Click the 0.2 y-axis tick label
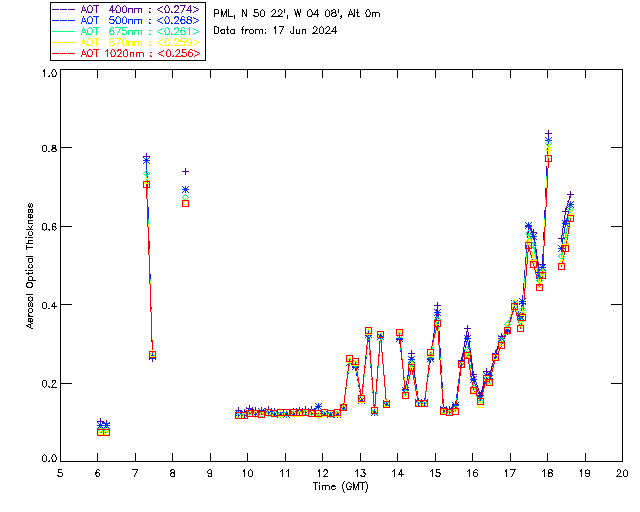This screenshot has width=640, height=512. pyautogui.click(x=49, y=384)
